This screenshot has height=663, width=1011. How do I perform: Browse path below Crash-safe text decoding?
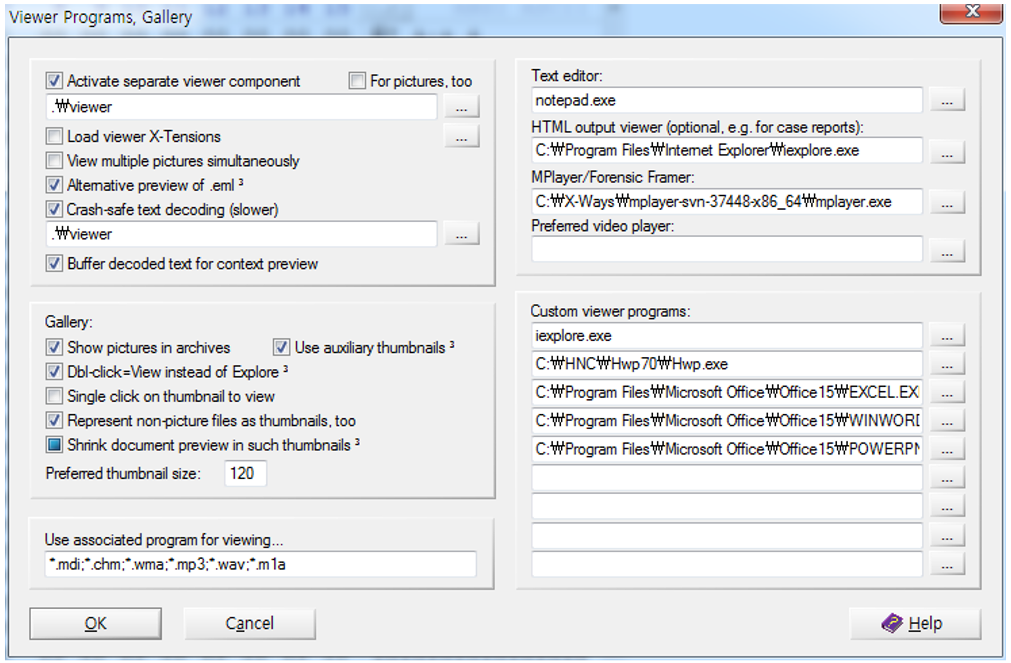point(462,234)
